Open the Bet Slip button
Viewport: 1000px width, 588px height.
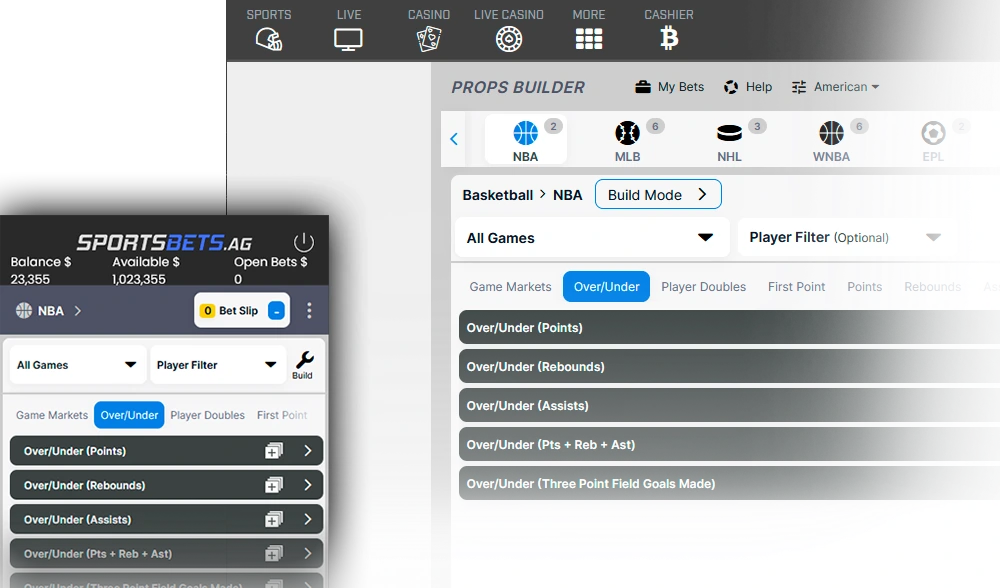[x=242, y=311]
